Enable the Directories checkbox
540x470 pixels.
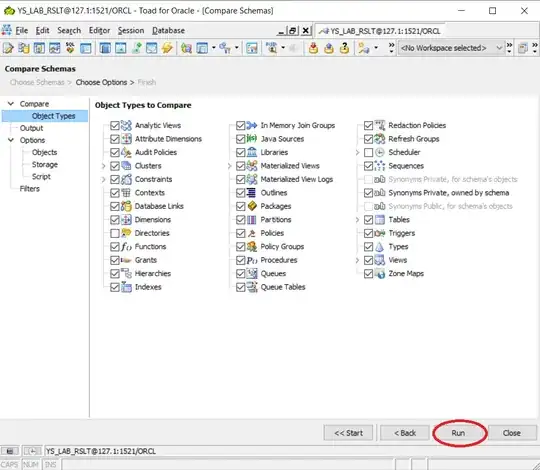(115, 233)
